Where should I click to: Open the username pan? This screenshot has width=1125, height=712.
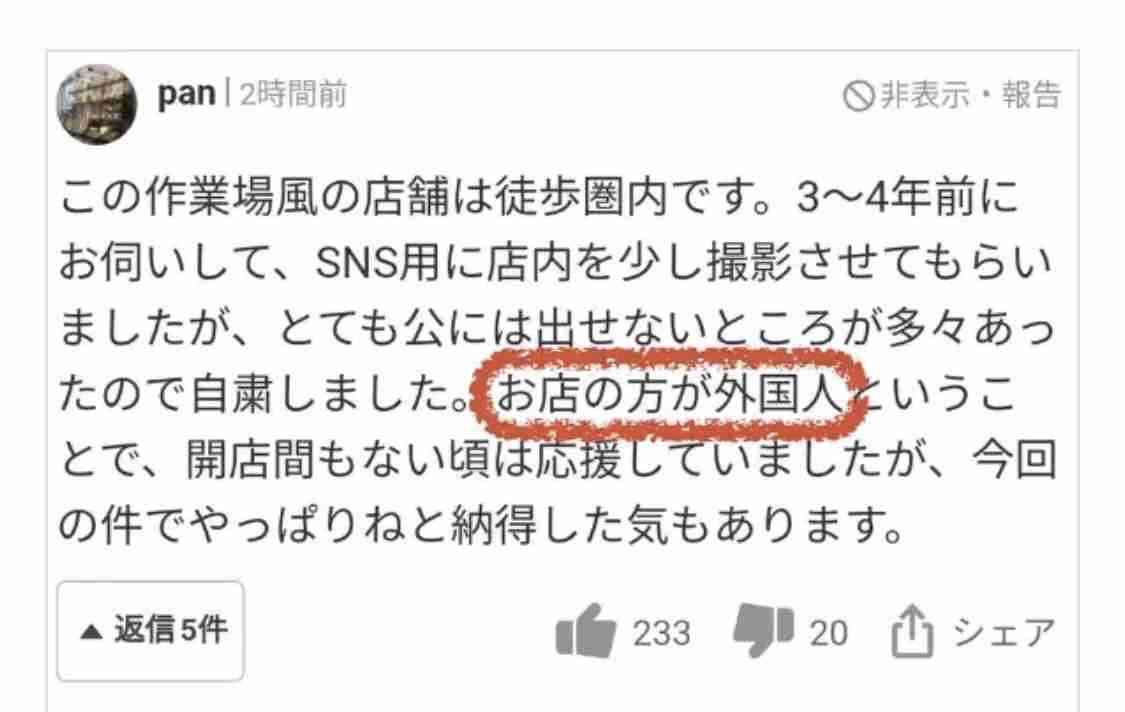coord(187,94)
